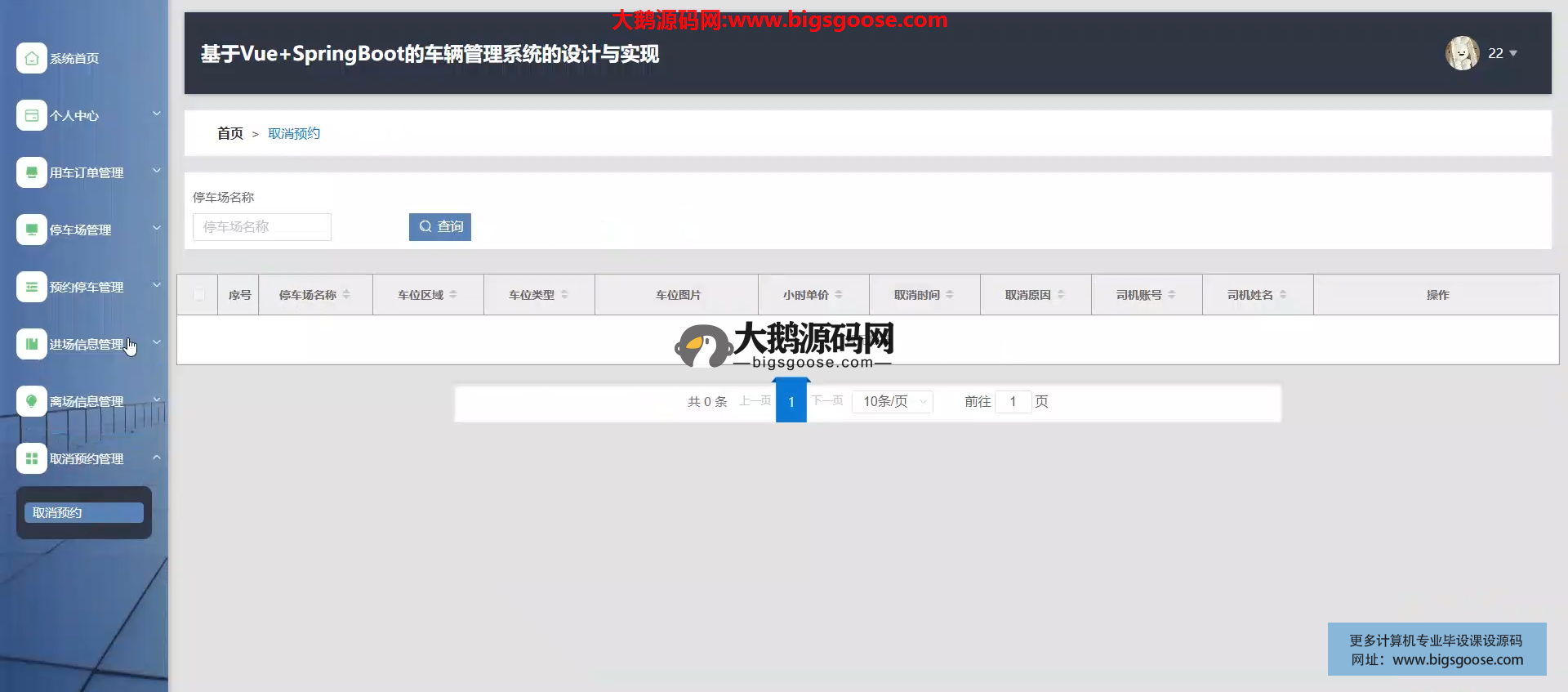1568x692 pixels.
Task: Toggle the select-all checkbox in table header
Action: tap(198, 295)
